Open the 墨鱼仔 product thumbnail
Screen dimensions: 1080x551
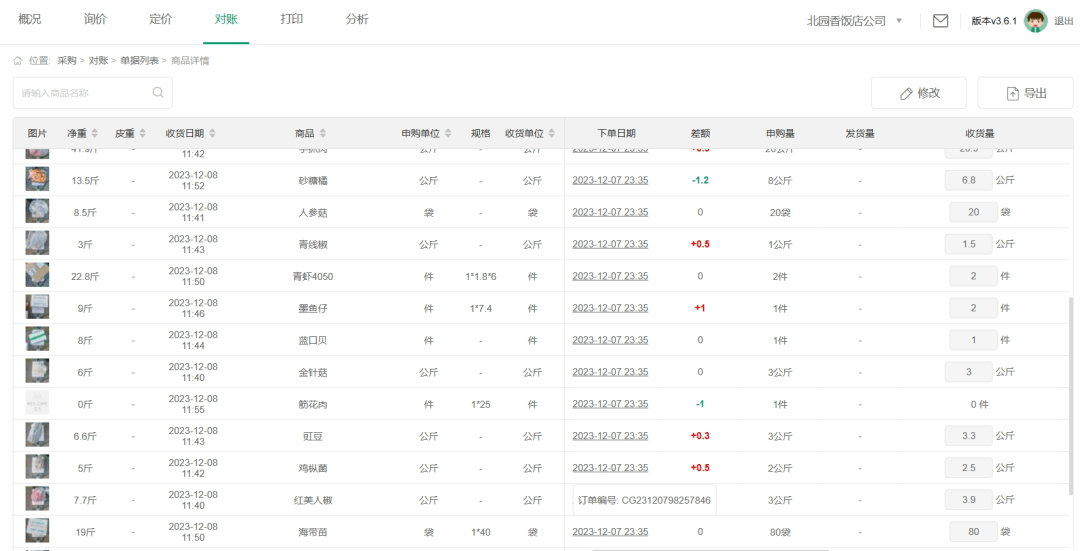pyautogui.click(x=37, y=307)
